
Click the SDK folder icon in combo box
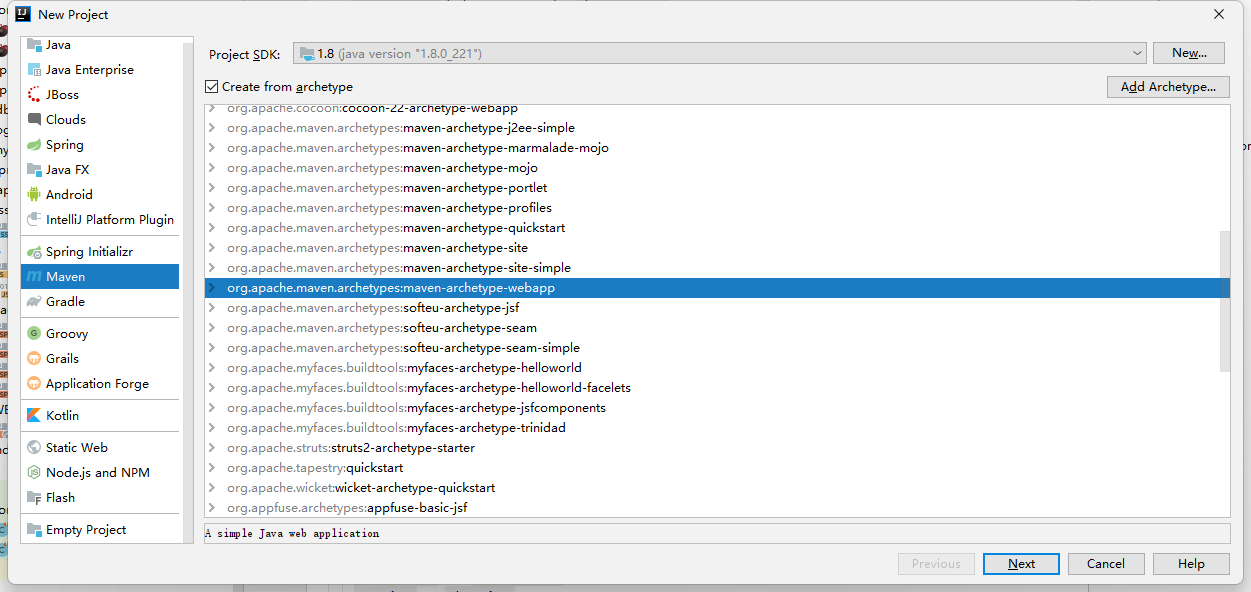click(x=306, y=53)
